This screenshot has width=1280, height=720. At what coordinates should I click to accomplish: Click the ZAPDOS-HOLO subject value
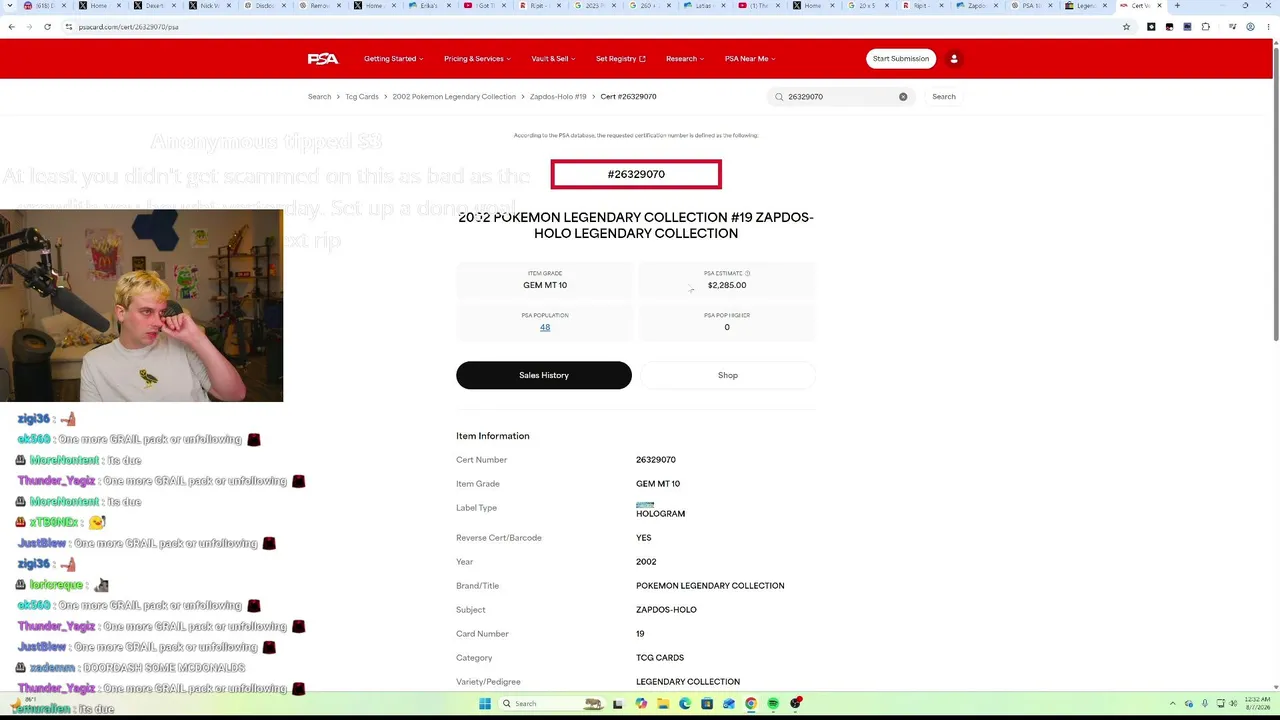tap(666, 610)
